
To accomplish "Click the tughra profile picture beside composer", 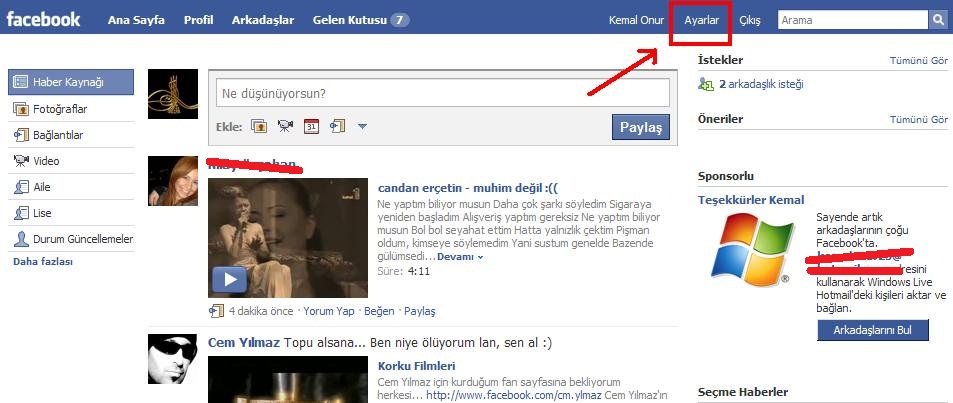I will [173, 94].
